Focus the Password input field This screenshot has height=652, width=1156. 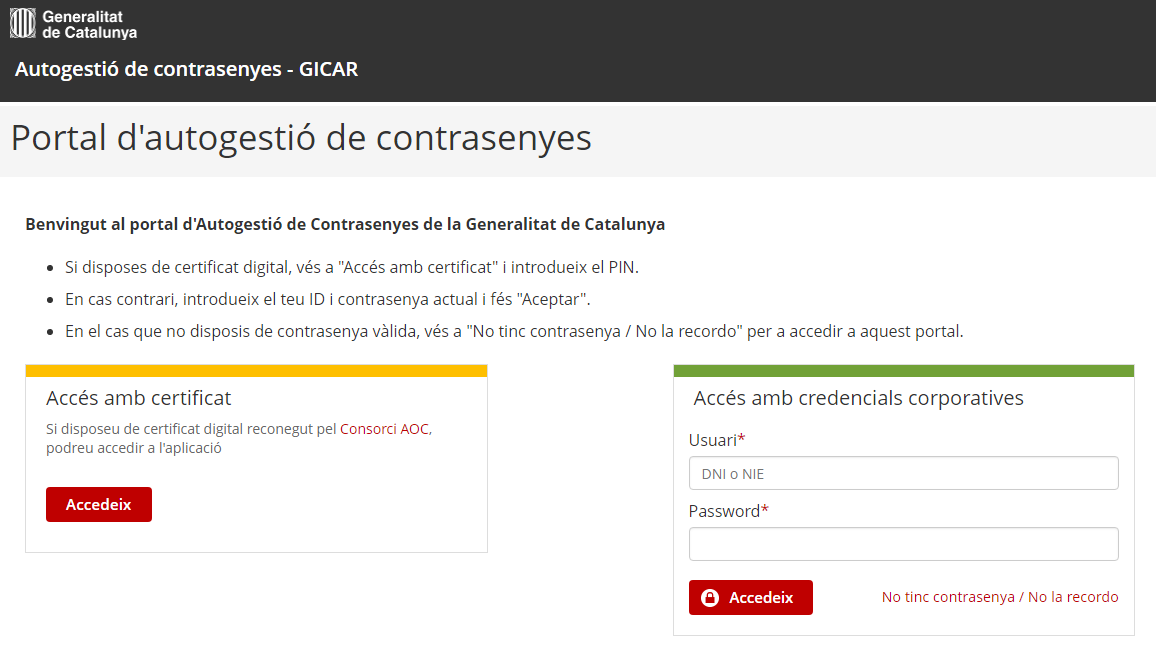pyautogui.click(x=903, y=544)
